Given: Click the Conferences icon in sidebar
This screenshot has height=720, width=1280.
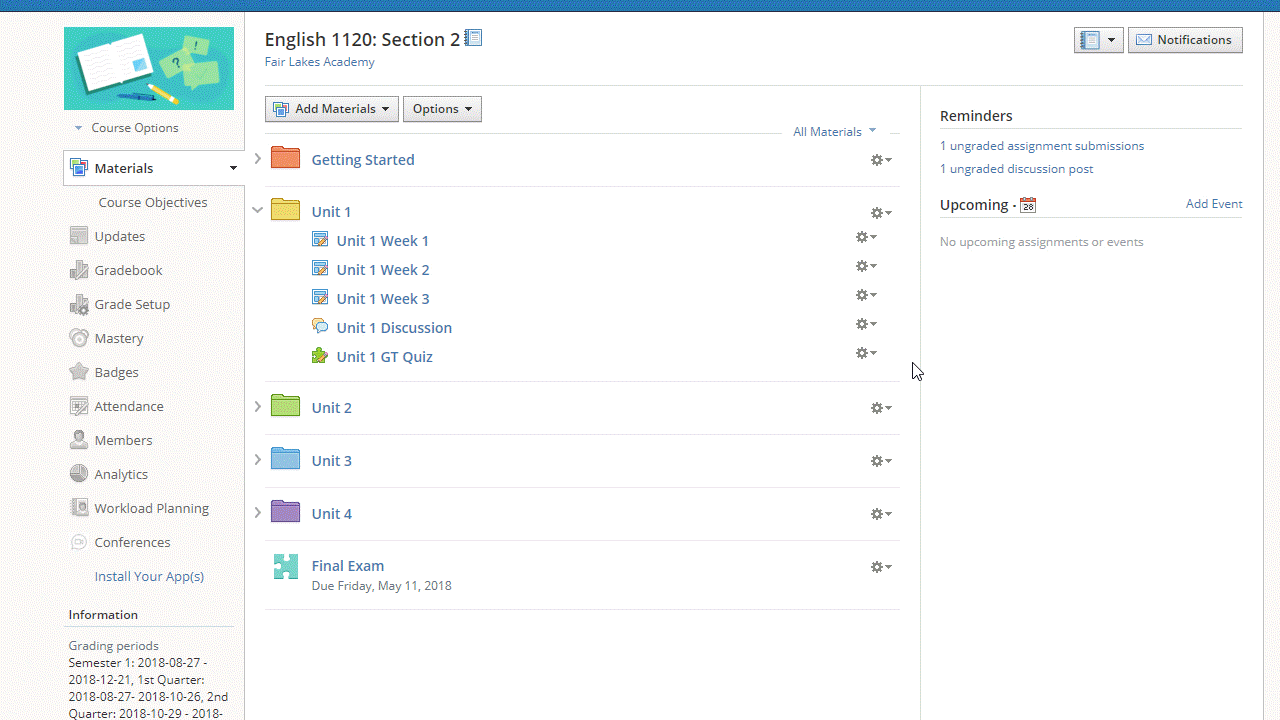Looking at the screenshot, I should point(79,542).
